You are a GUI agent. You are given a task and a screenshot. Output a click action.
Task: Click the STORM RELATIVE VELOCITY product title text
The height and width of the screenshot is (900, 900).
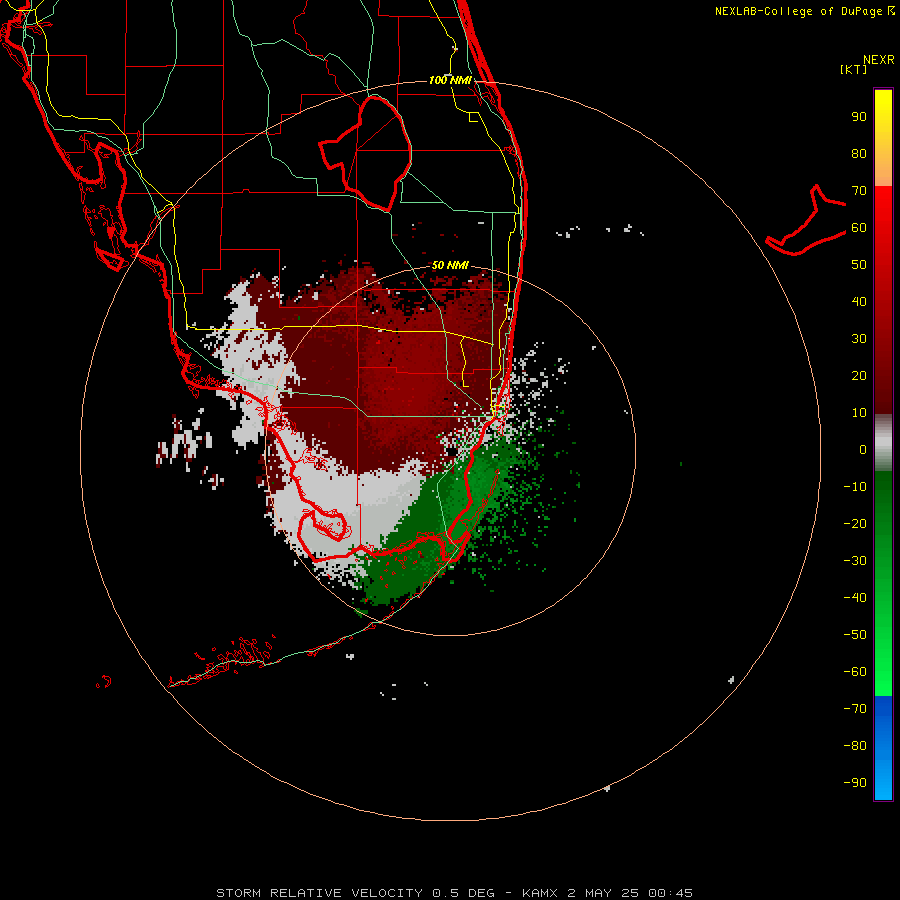pyautogui.click(x=319, y=893)
